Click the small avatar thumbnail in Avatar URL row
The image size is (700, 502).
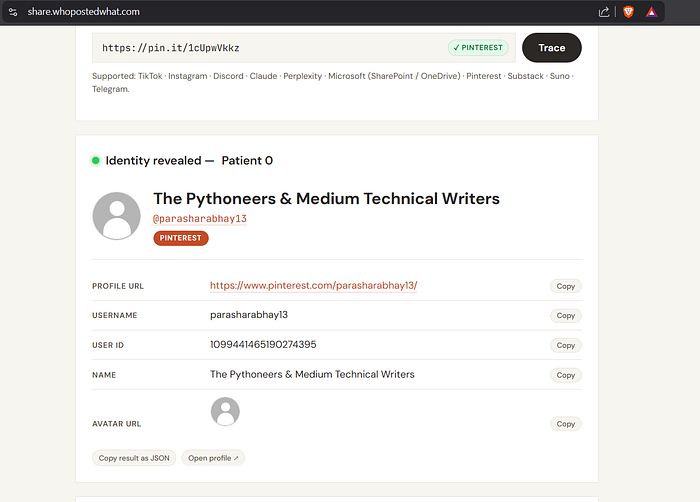tap(225, 411)
